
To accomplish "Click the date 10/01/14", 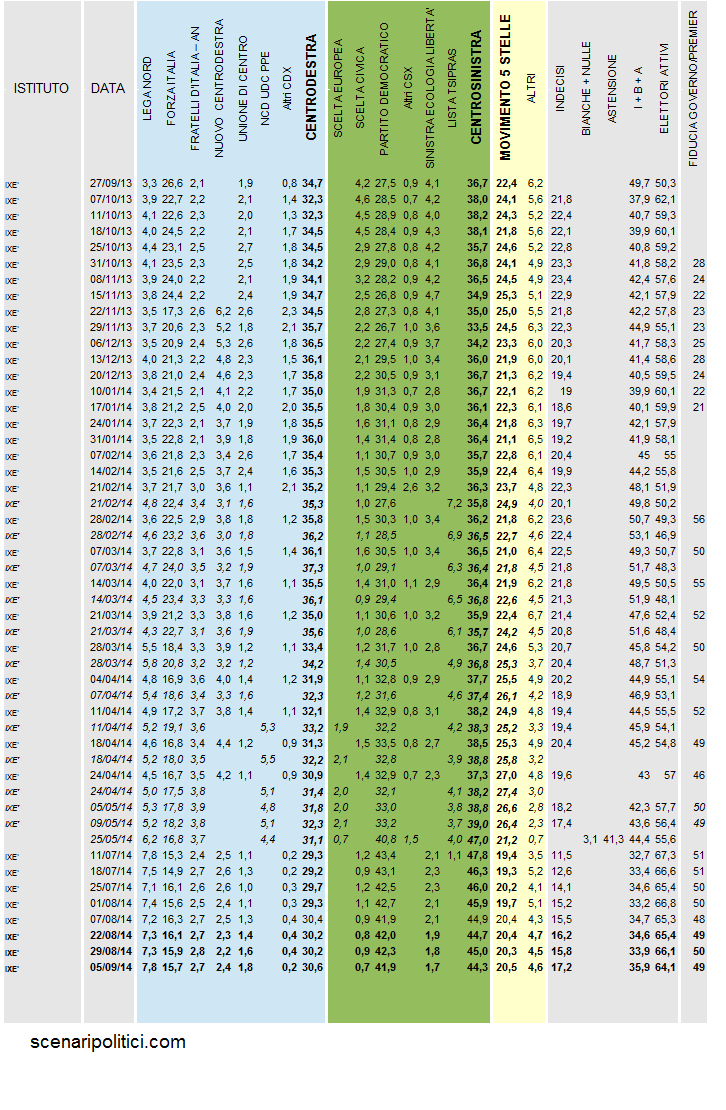I will [x=111, y=391].
